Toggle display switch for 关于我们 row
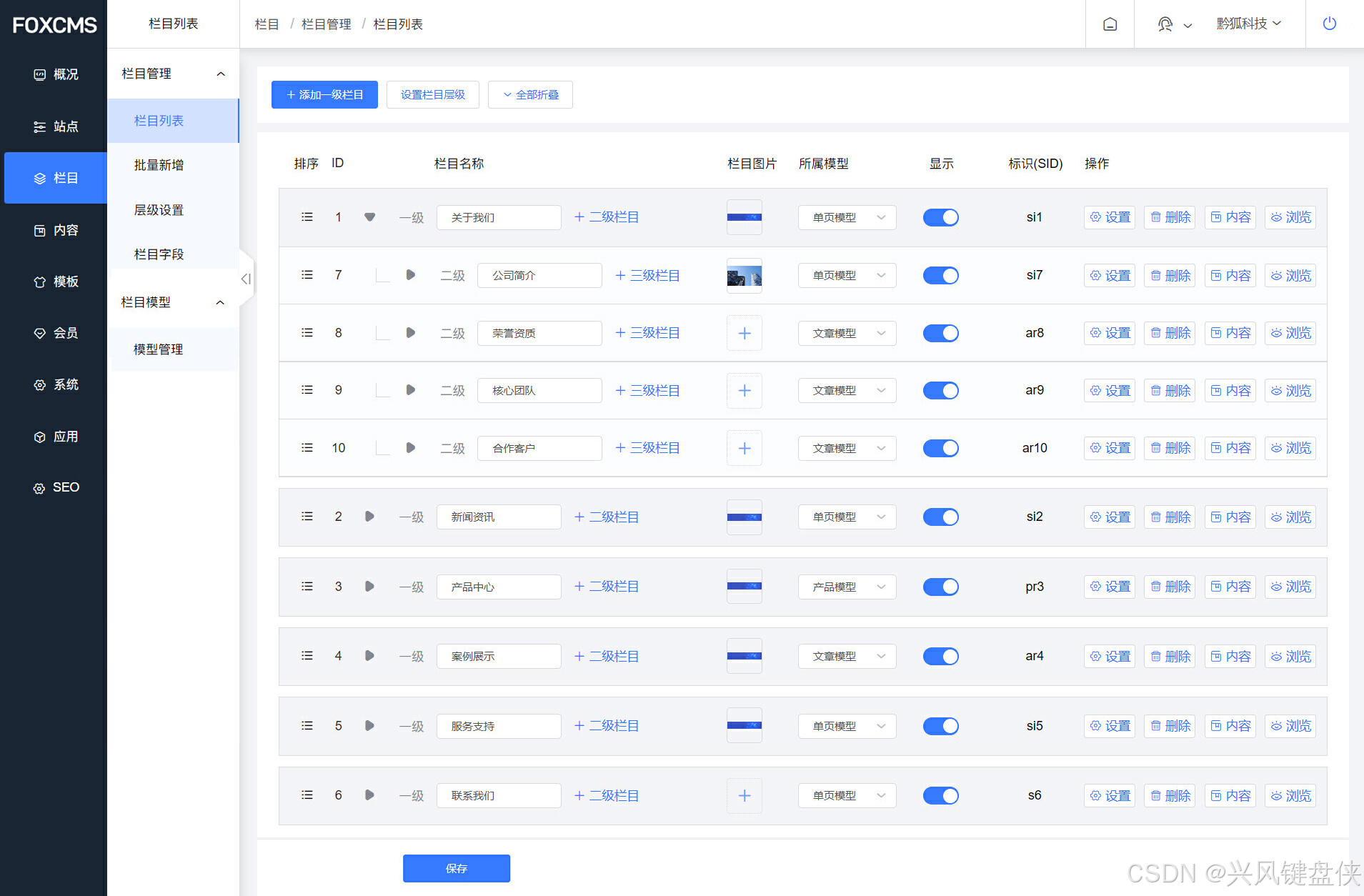 click(x=940, y=217)
